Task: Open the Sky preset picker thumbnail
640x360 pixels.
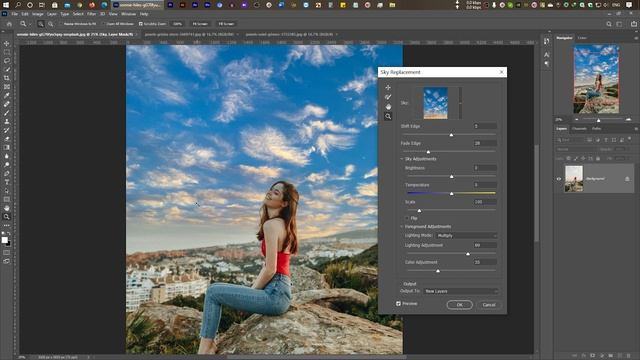Action: pyautogui.click(x=436, y=103)
